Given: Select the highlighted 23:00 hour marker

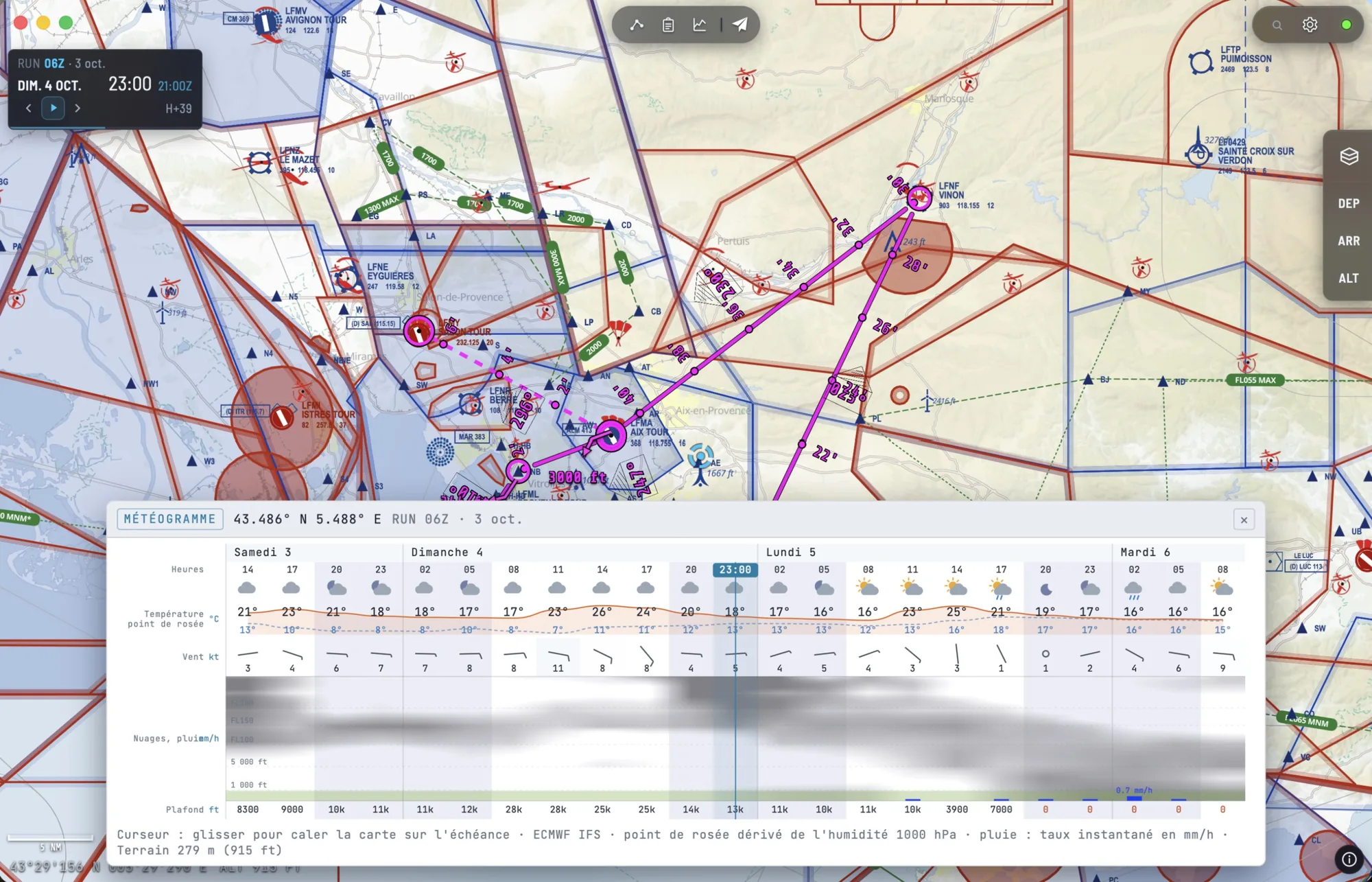Looking at the screenshot, I should tap(735, 570).
